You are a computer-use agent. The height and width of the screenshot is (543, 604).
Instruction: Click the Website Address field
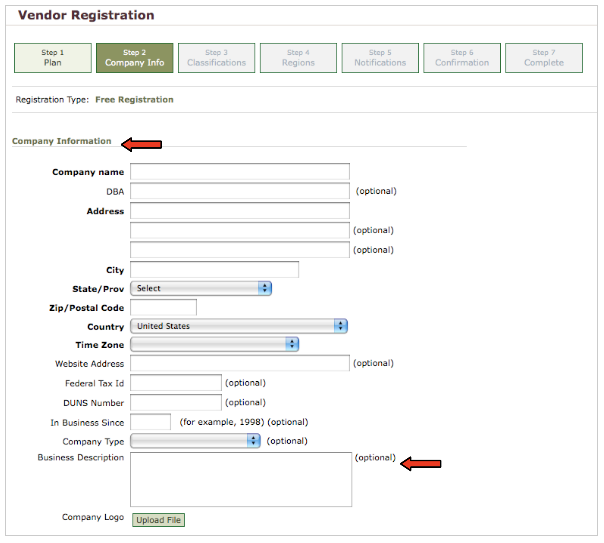click(240, 363)
